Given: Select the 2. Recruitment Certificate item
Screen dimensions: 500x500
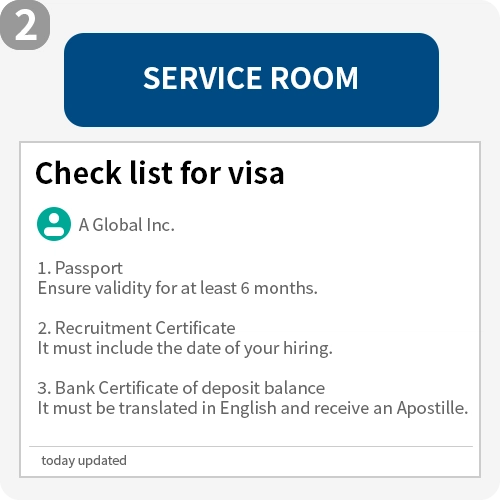Looking at the screenshot, I should [136, 328].
